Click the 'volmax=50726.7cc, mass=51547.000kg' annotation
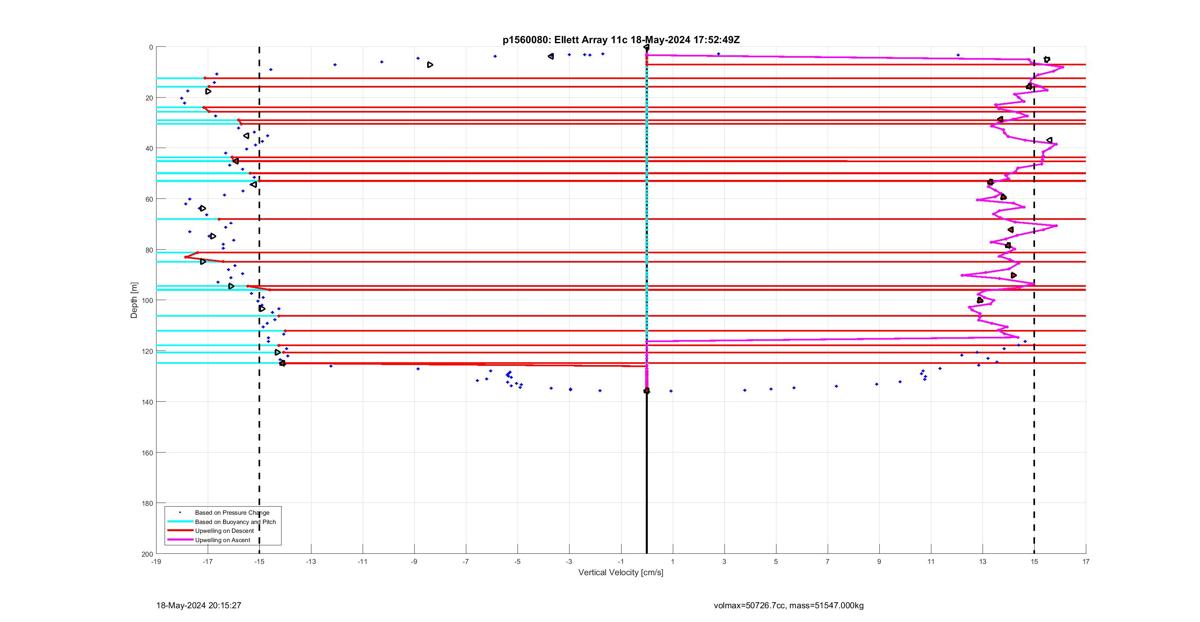The image size is (1200, 622). (x=788, y=605)
